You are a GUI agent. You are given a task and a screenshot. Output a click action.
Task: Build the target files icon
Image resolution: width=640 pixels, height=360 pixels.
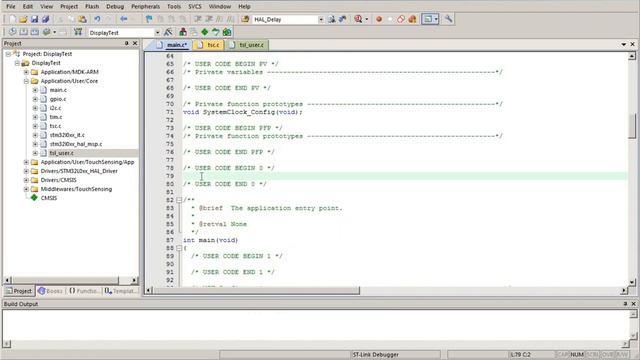point(24,32)
